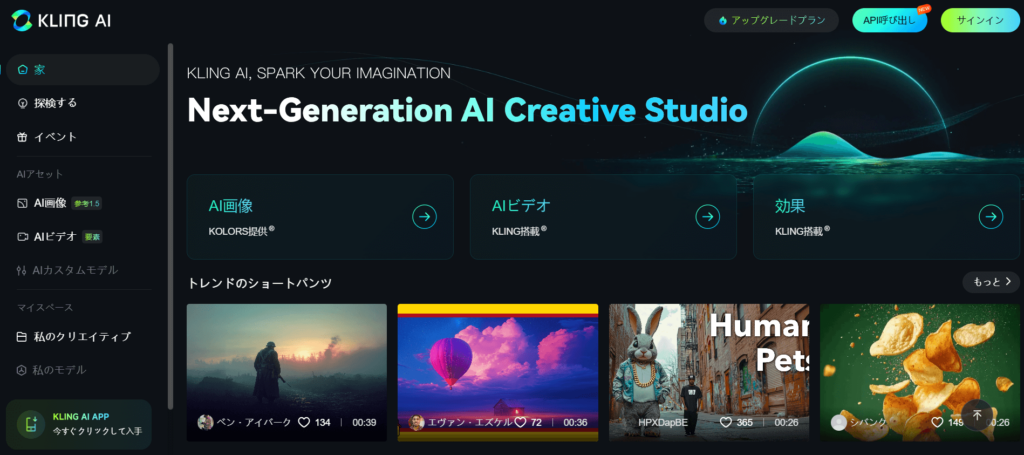Click the sidebar vertical scrollbar
The width and height of the screenshot is (1024, 455).
(x=170, y=225)
